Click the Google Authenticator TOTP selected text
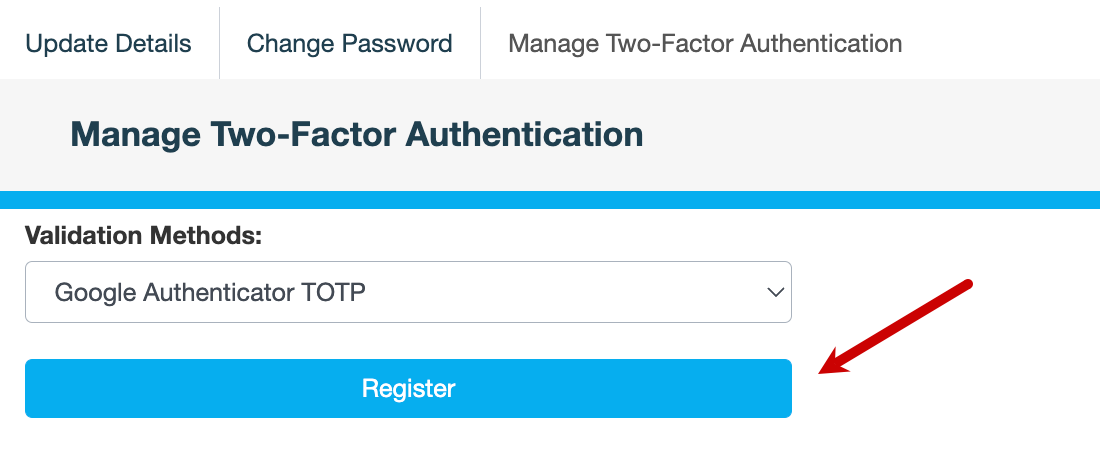 click(x=210, y=292)
